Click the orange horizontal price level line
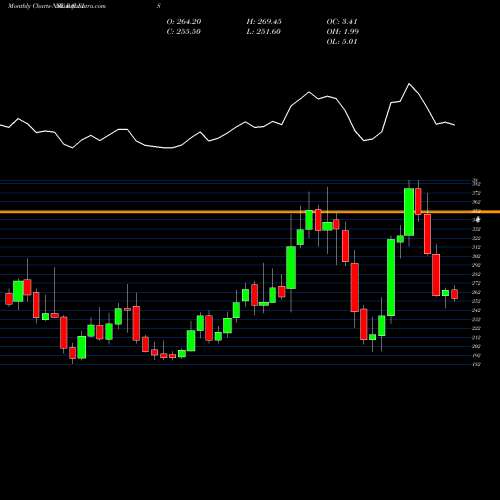The image size is (500, 500). [250, 212]
